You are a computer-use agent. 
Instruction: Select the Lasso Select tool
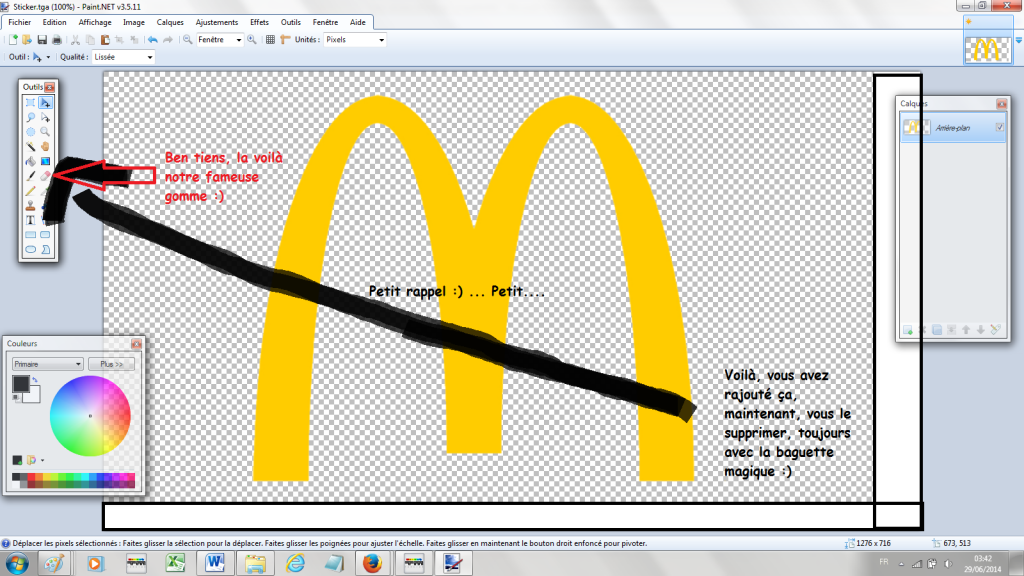click(30, 118)
